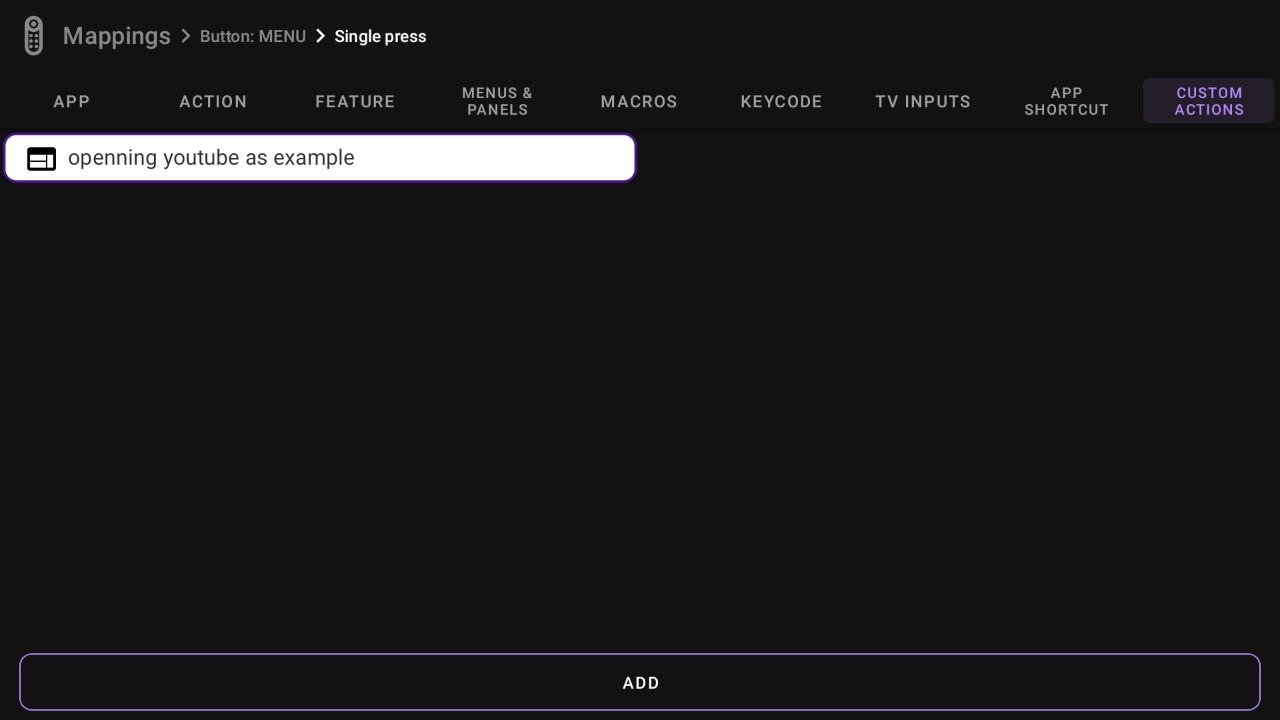Switch to the MACROS tab
The width and height of the screenshot is (1280, 720).
(x=639, y=101)
